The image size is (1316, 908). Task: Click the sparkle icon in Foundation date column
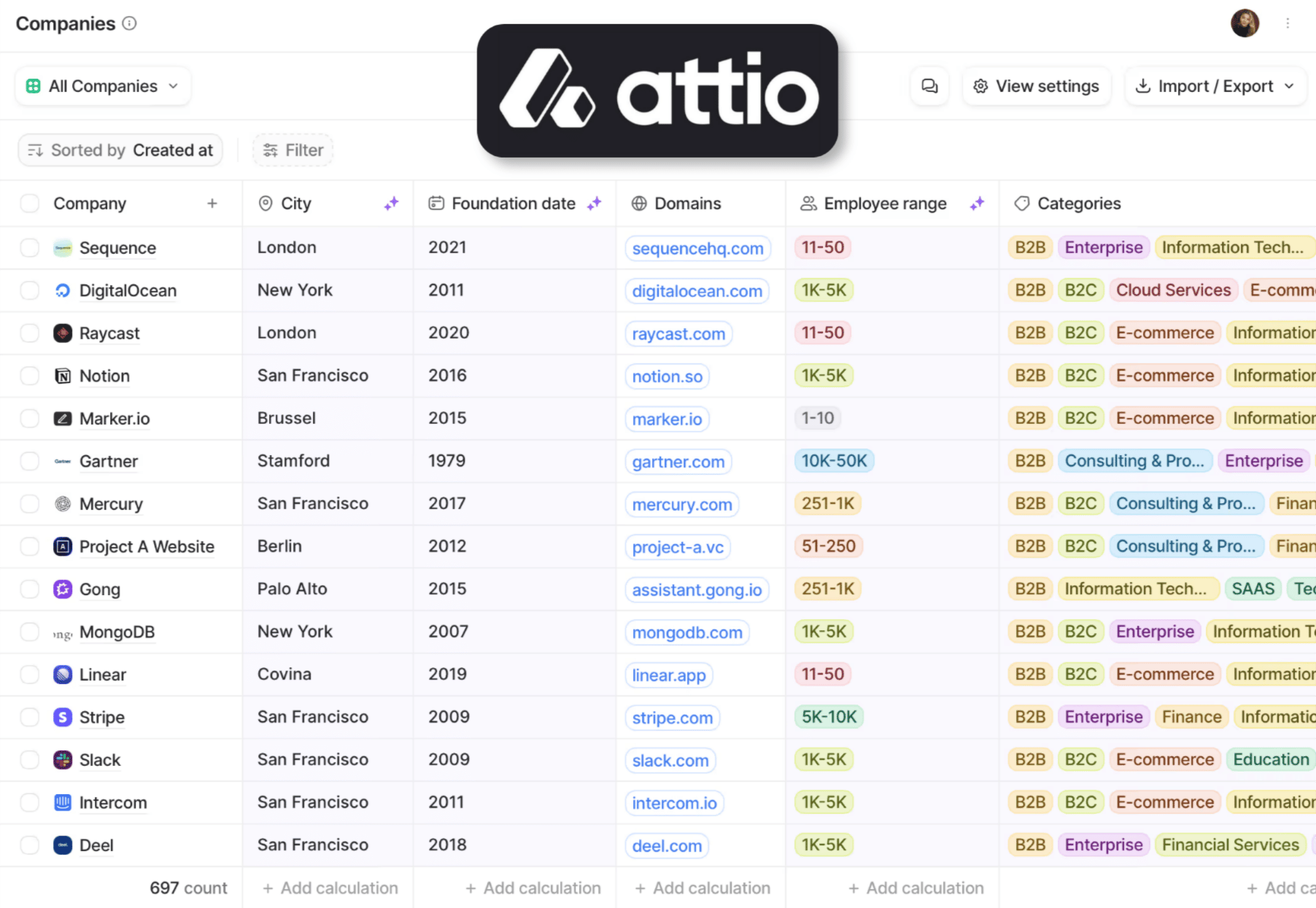[595, 203]
